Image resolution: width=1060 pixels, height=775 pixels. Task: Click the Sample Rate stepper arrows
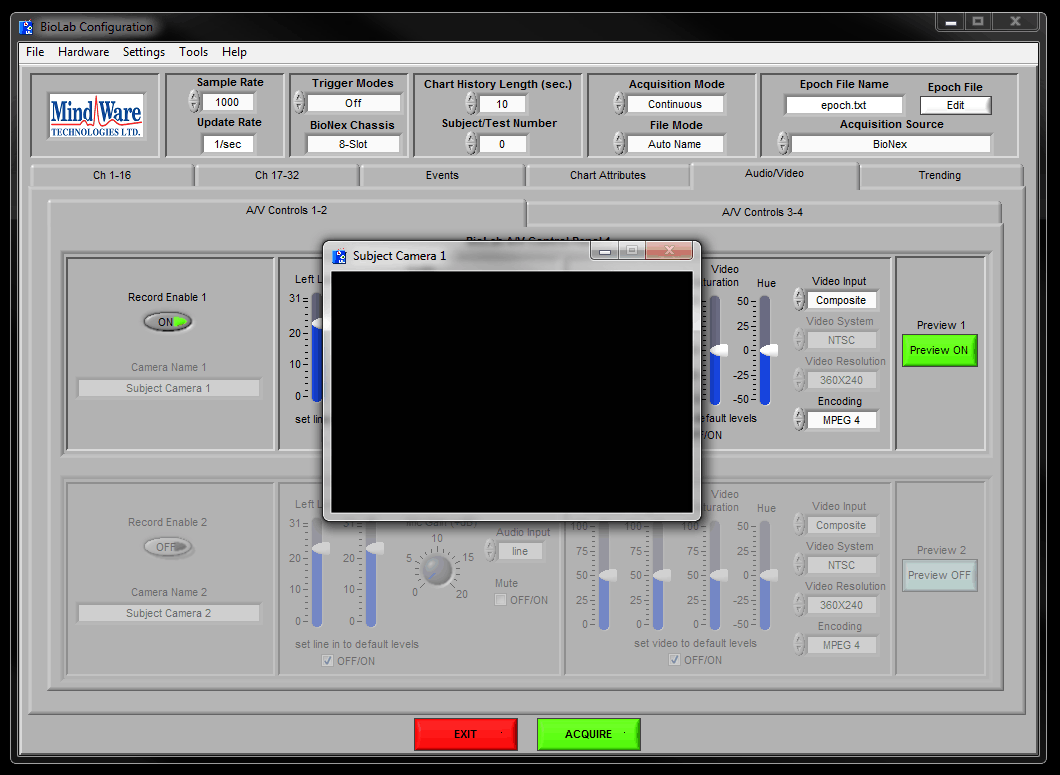(x=194, y=101)
